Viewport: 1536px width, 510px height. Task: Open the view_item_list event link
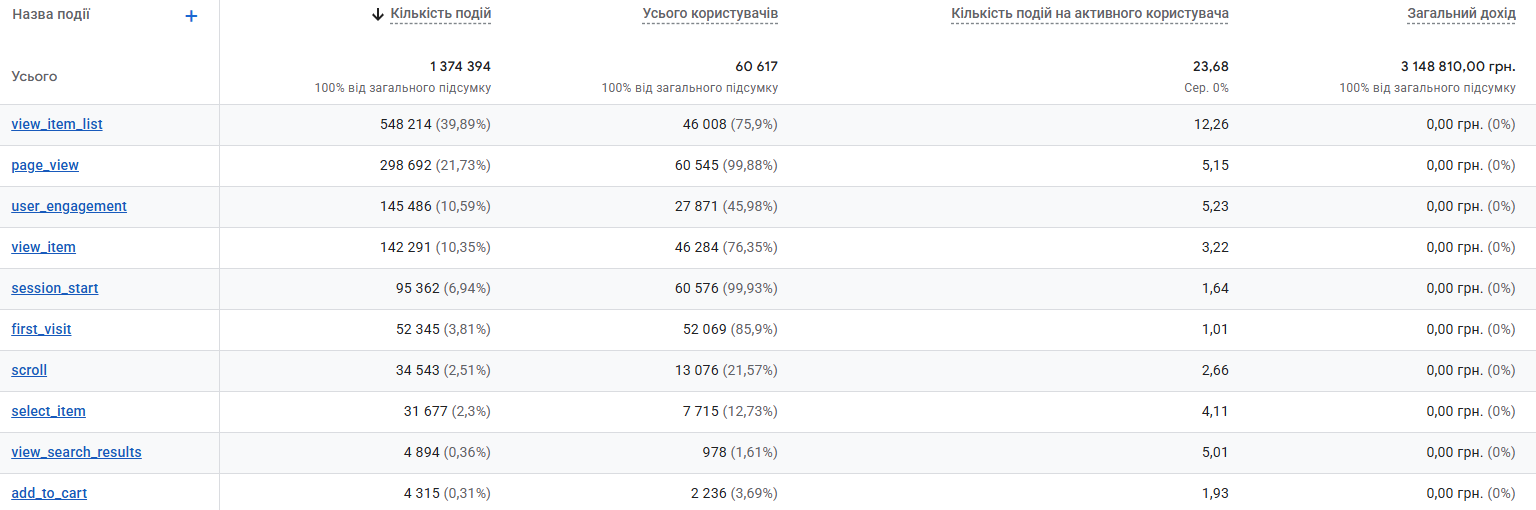point(57,125)
